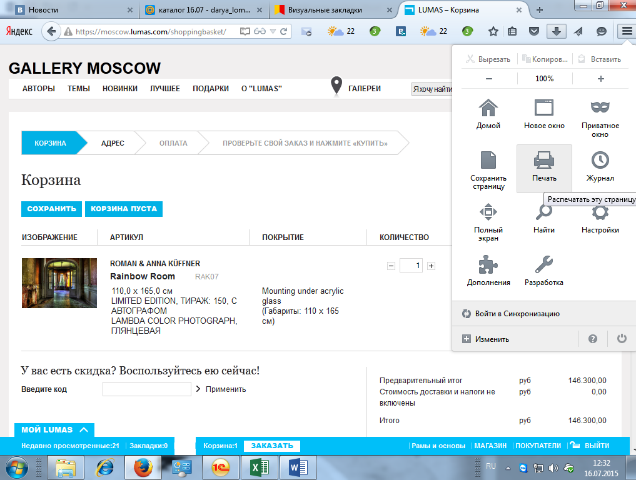Reset zoom by clicking 100%
Viewport: 636px width, 480px height.
coord(544,78)
